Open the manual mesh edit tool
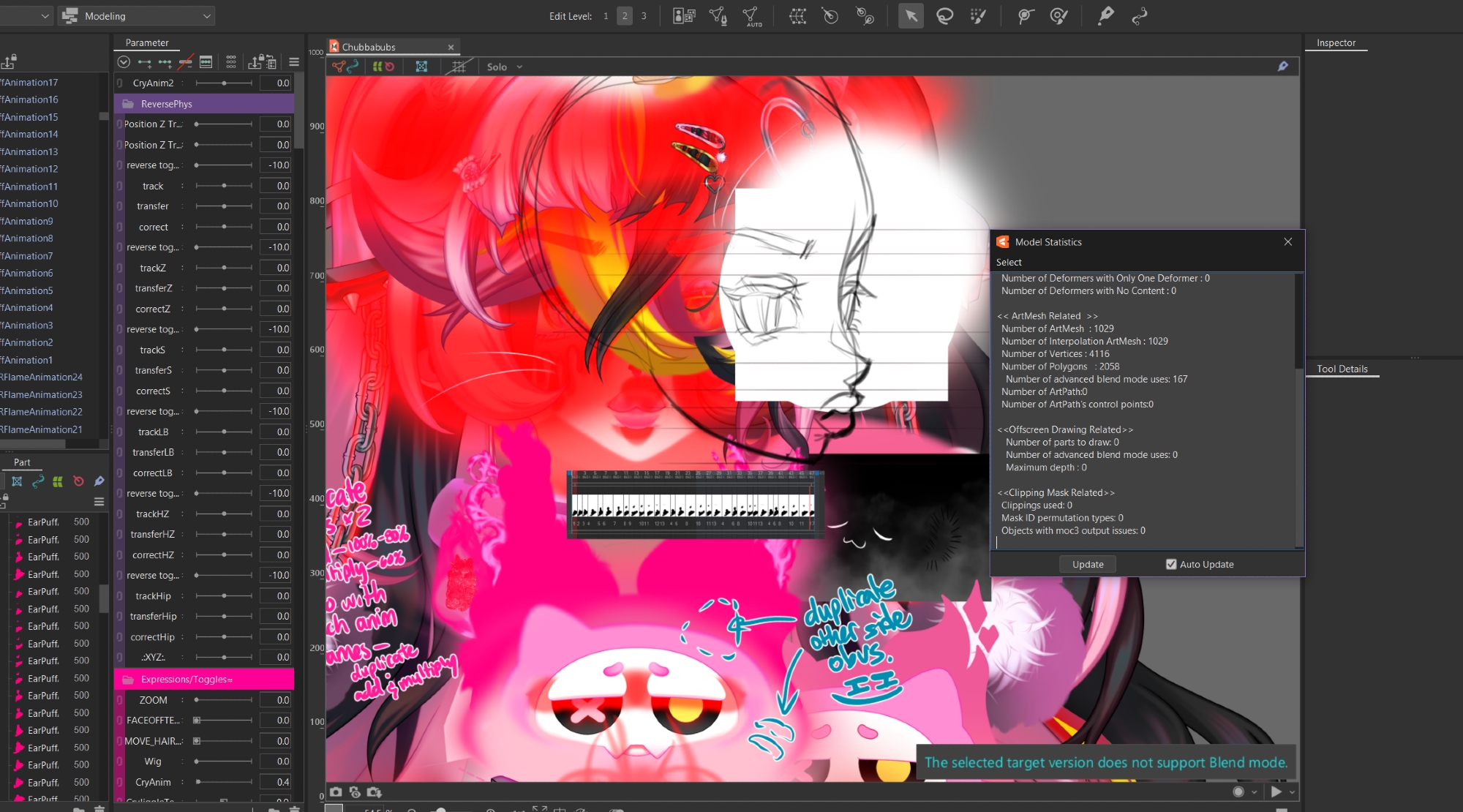The width and height of the screenshot is (1463, 812). (718, 16)
